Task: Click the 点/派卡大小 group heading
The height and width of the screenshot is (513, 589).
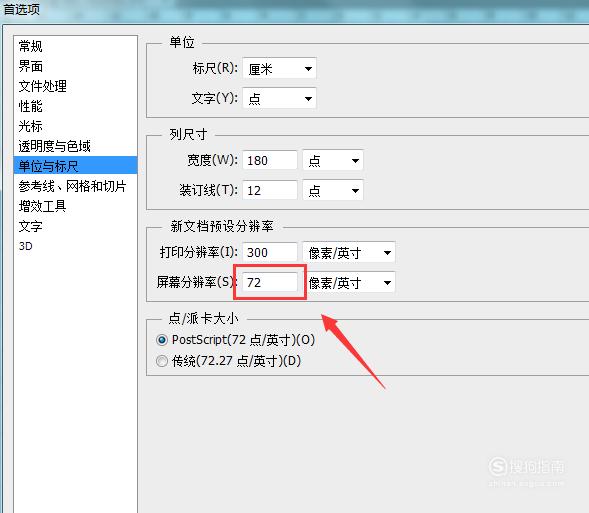Action: (203, 318)
